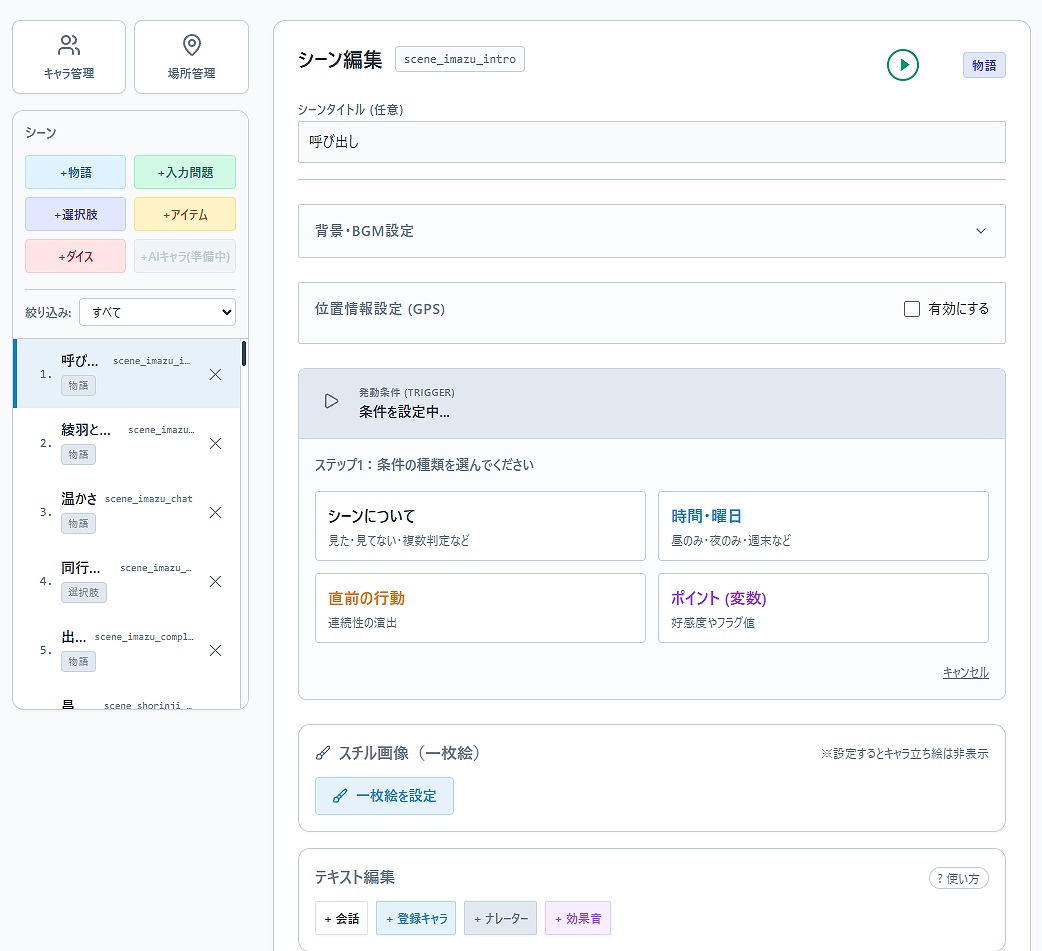Choose the 時間・曜日 condition type
The width and height of the screenshot is (1042, 951).
click(x=822, y=526)
